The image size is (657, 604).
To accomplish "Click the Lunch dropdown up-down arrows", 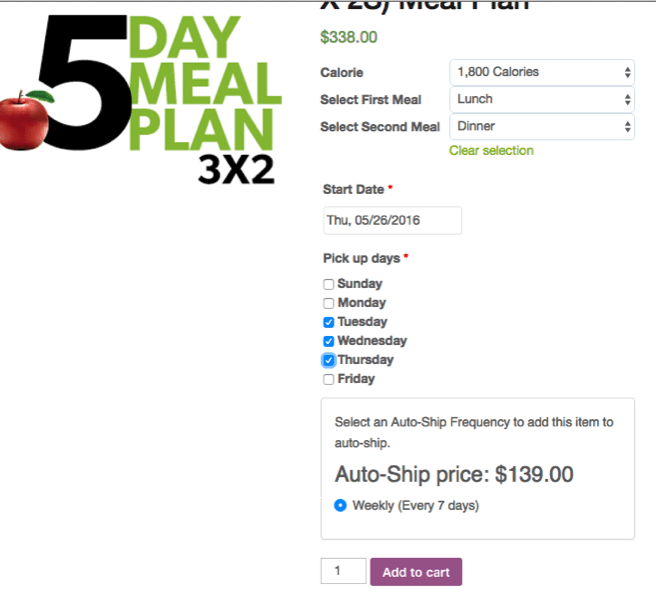I will 627,100.
